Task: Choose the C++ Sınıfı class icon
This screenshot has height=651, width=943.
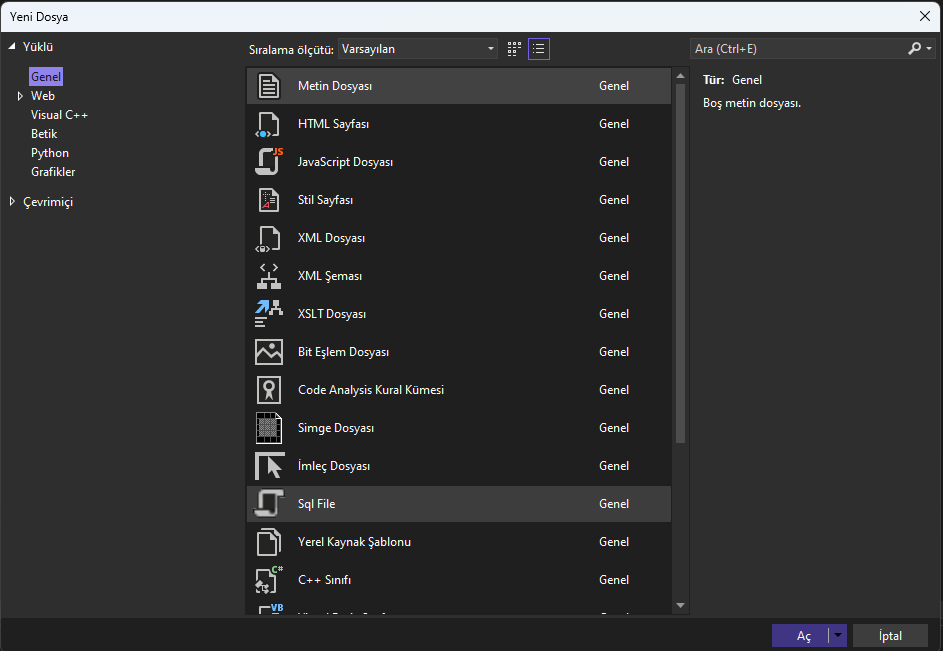Action: coord(268,580)
